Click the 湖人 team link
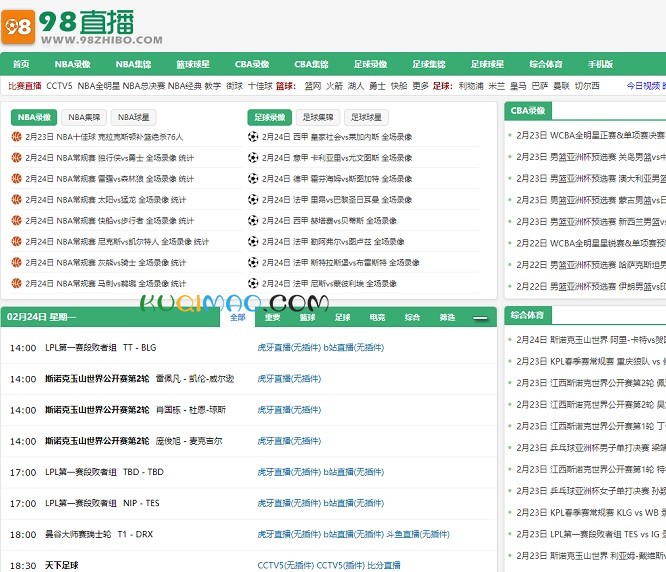Viewport: 666px width, 572px height. click(356, 86)
